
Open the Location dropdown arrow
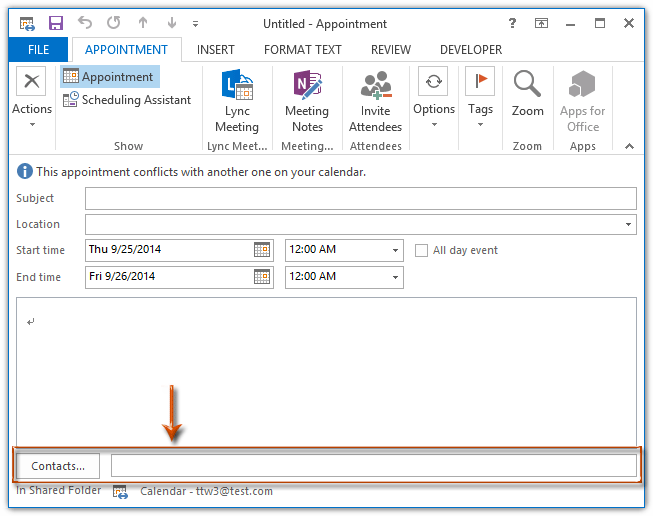point(628,225)
